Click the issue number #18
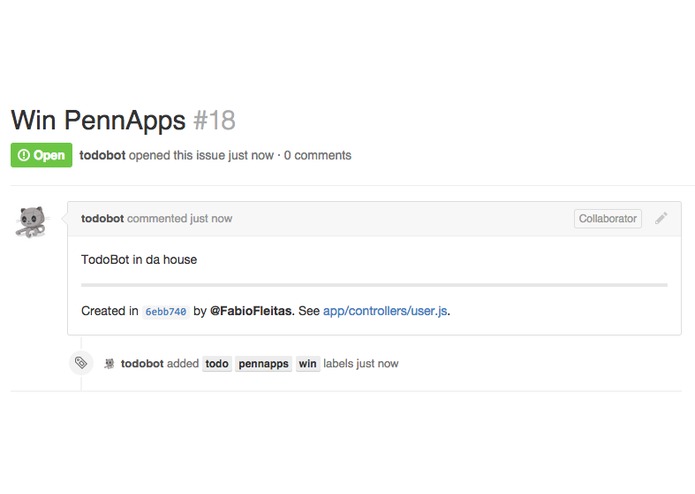Image resolution: width=695 pixels, height=494 pixels. click(215, 120)
